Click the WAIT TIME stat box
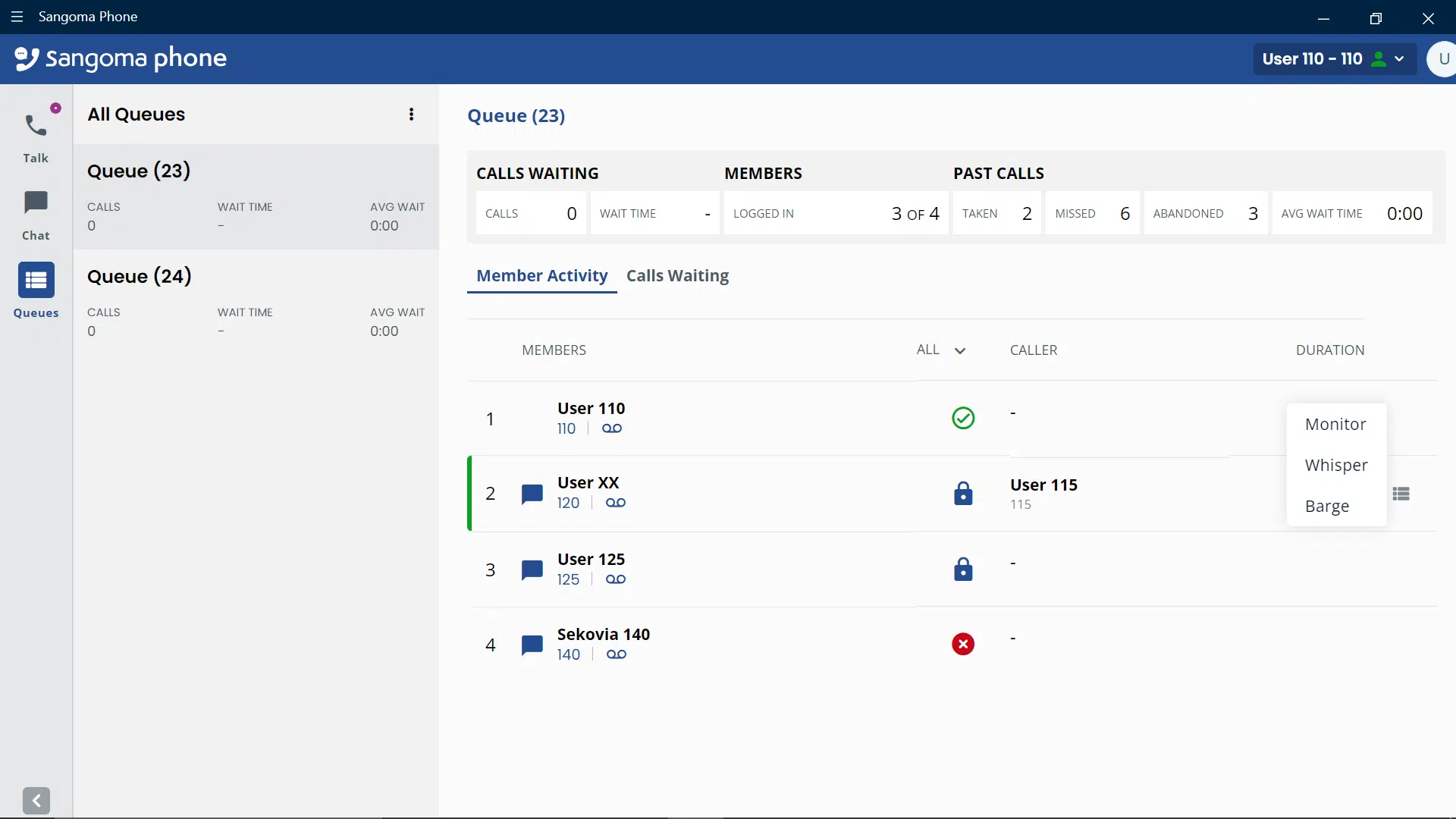Viewport: 1456px width, 819px height. coord(654,213)
